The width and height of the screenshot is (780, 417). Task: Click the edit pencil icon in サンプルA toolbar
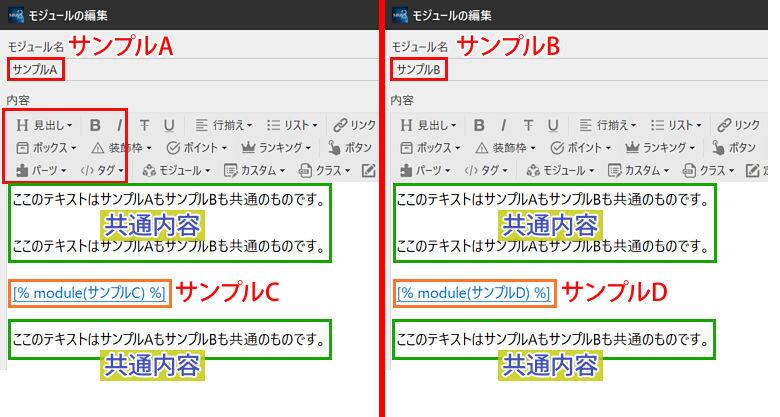(x=368, y=170)
